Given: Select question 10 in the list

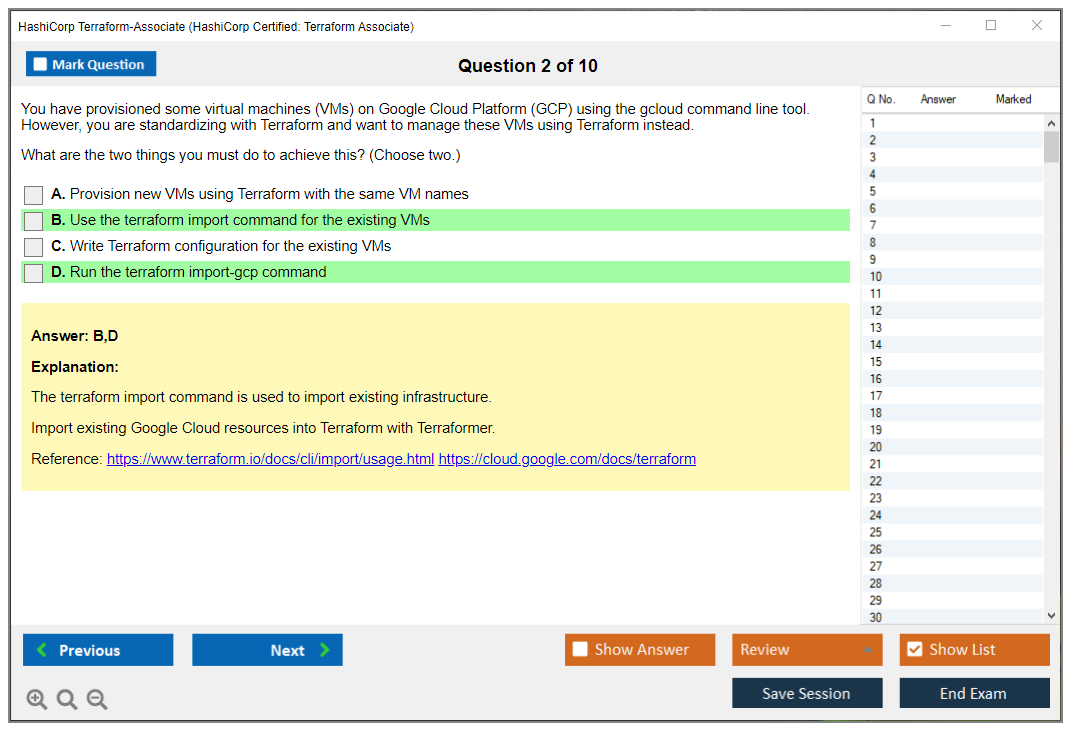Looking at the screenshot, I should click(876, 277).
